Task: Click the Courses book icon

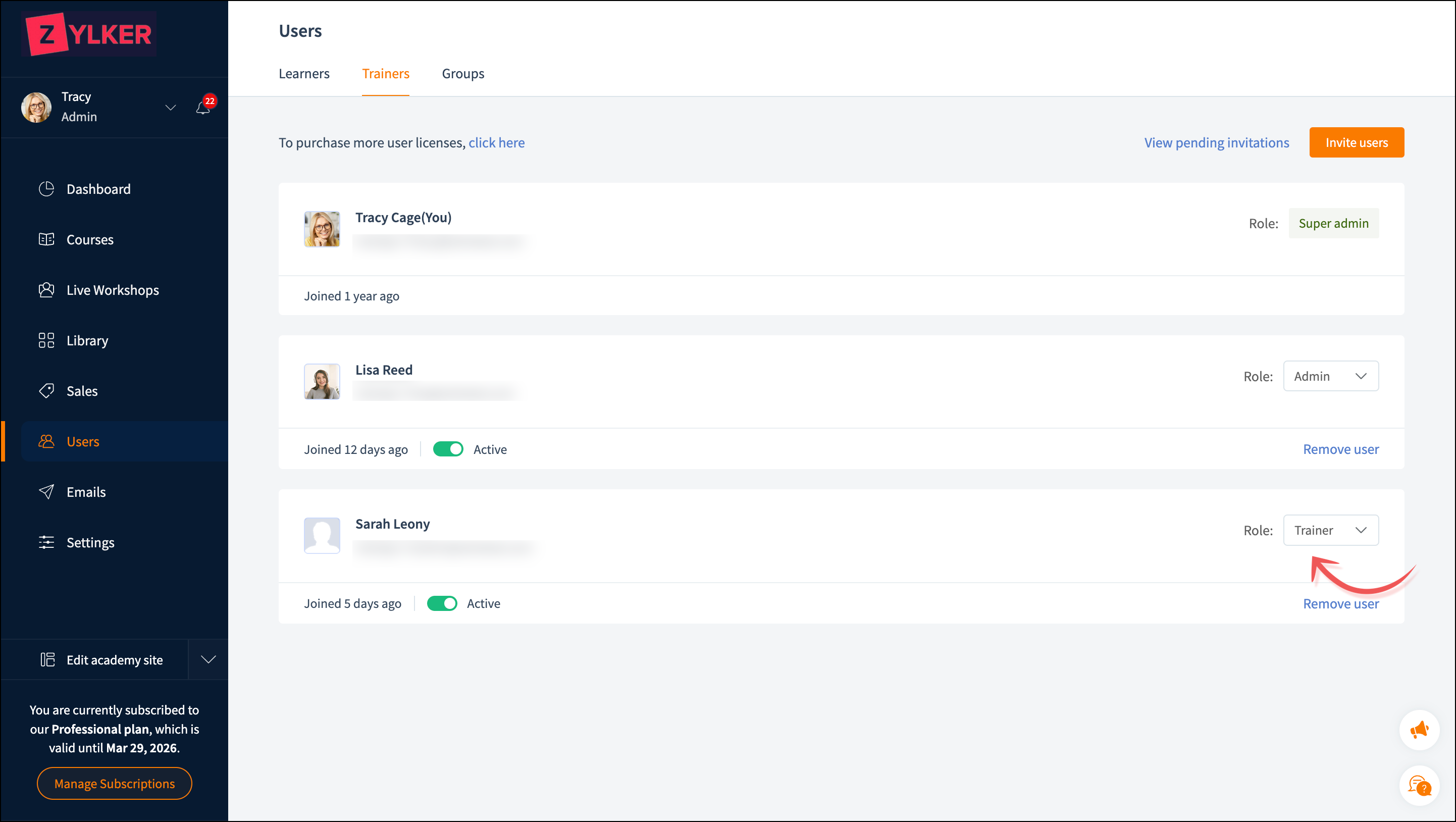Action: point(46,239)
